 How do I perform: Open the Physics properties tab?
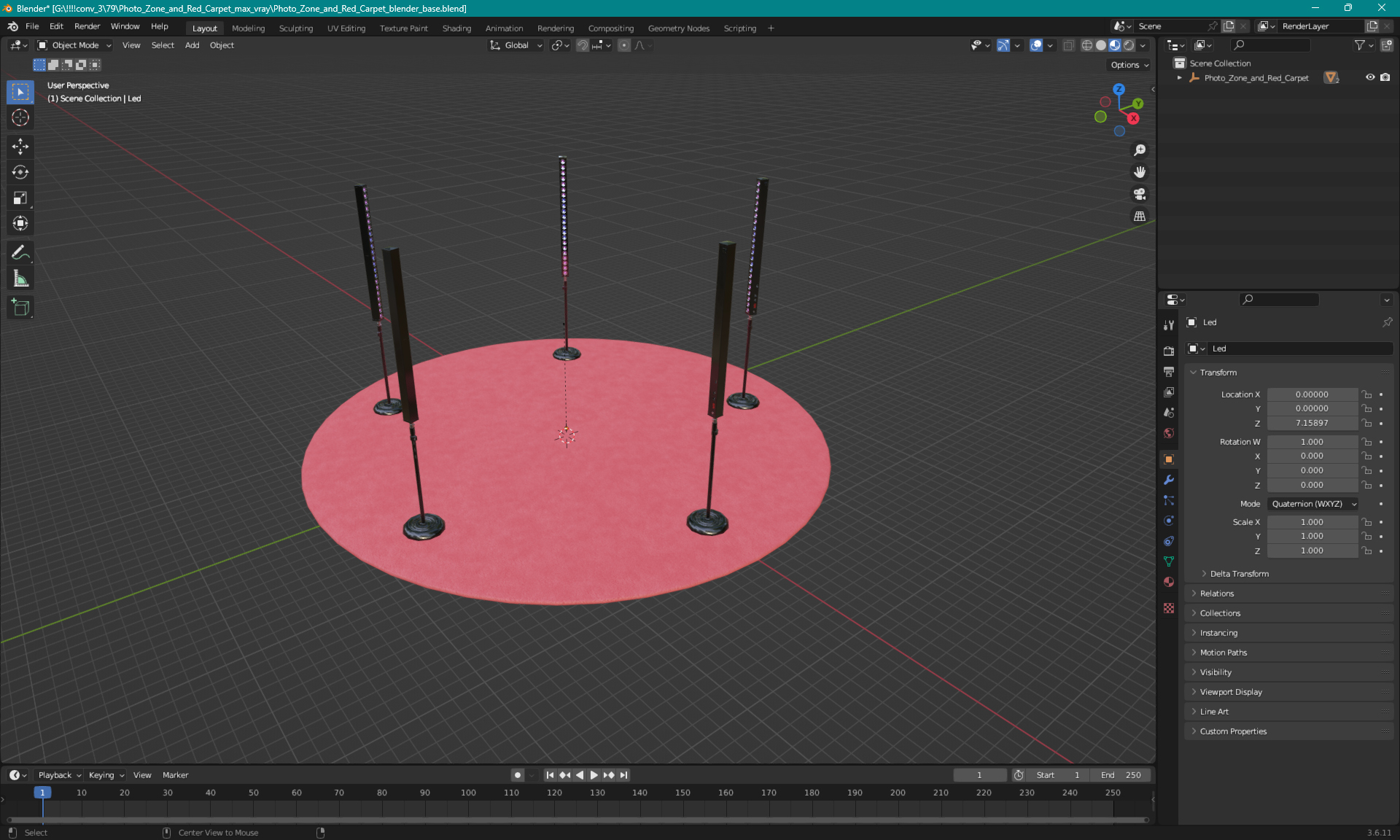pyautogui.click(x=1169, y=521)
